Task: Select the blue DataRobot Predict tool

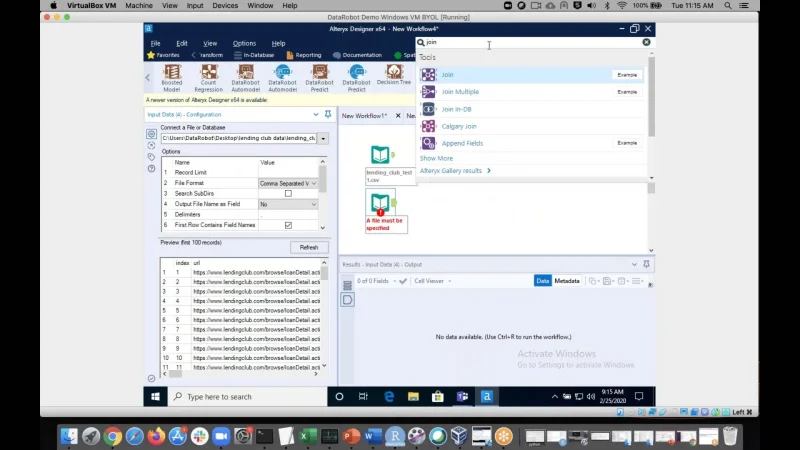Action: [357, 72]
